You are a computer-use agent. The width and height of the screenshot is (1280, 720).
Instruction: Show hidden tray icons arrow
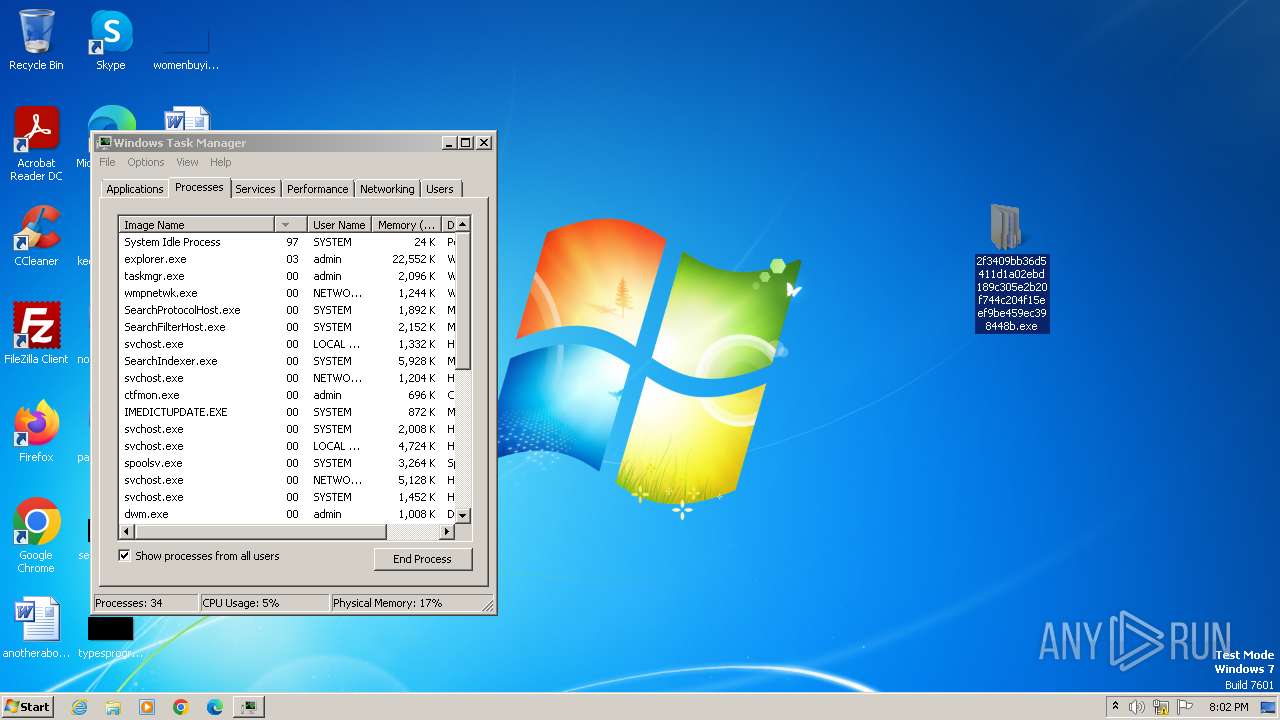pos(1115,707)
